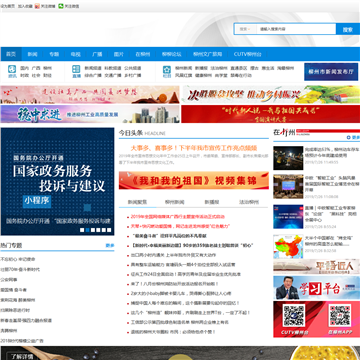Open CUTV柳州台 in the navigation bar
Image resolution: width=360 pixels, height=360 pixels.
[x=248, y=54]
